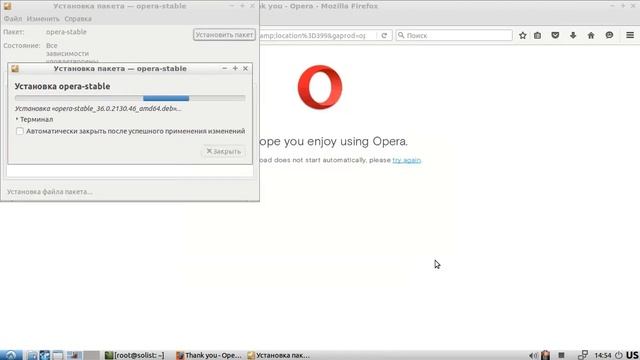Click the dark square tray icon

point(562,356)
